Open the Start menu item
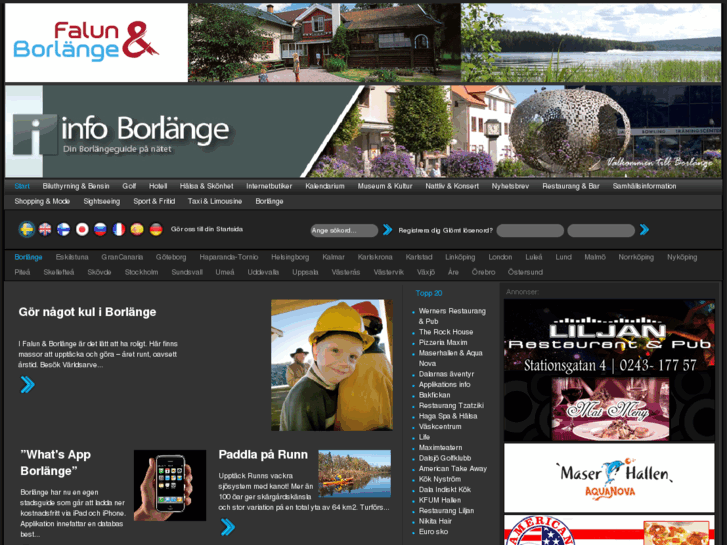The height and width of the screenshot is (545, 727). click(x=22, y=186)
